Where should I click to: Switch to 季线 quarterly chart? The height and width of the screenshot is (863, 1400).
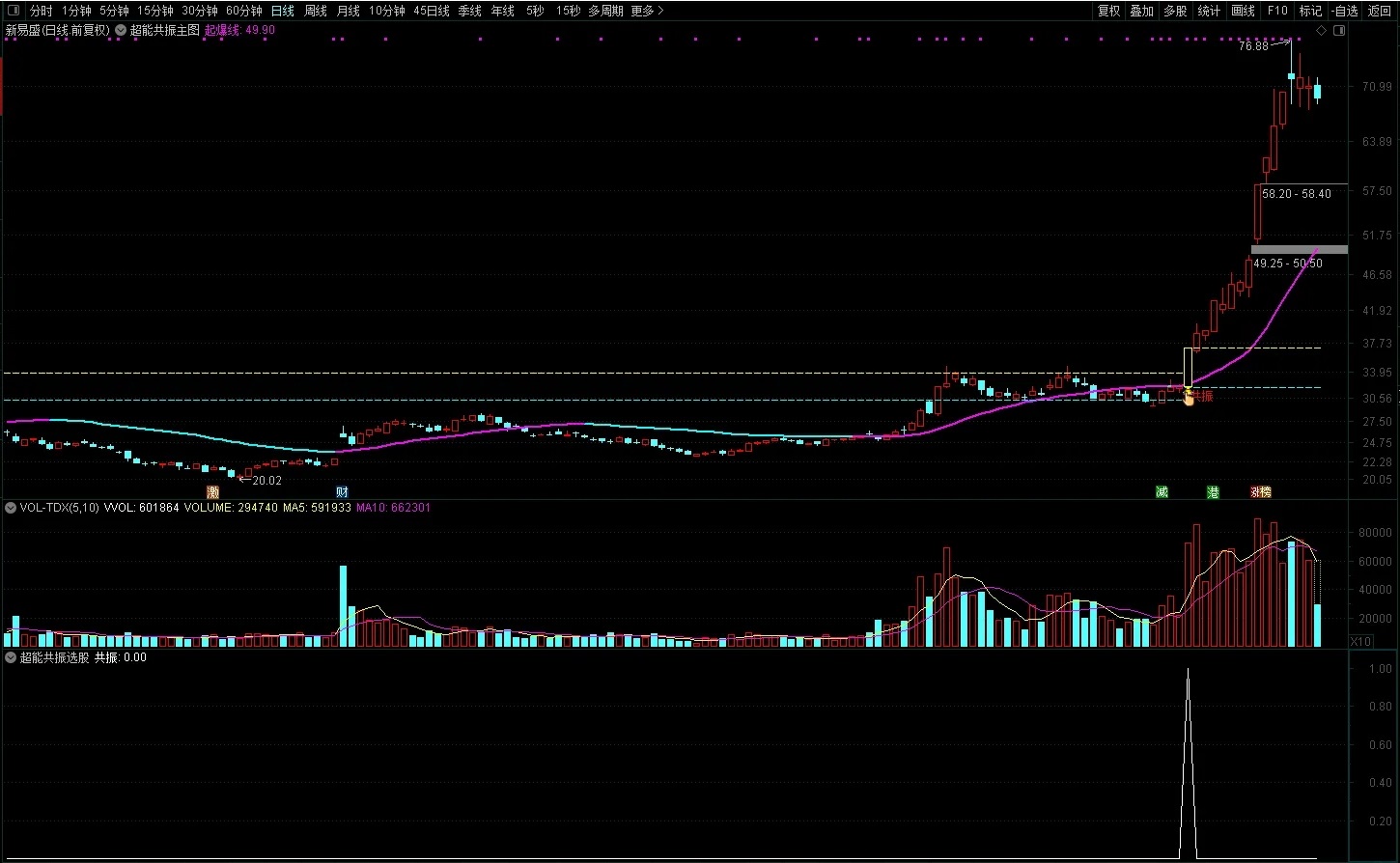point(469,11)
